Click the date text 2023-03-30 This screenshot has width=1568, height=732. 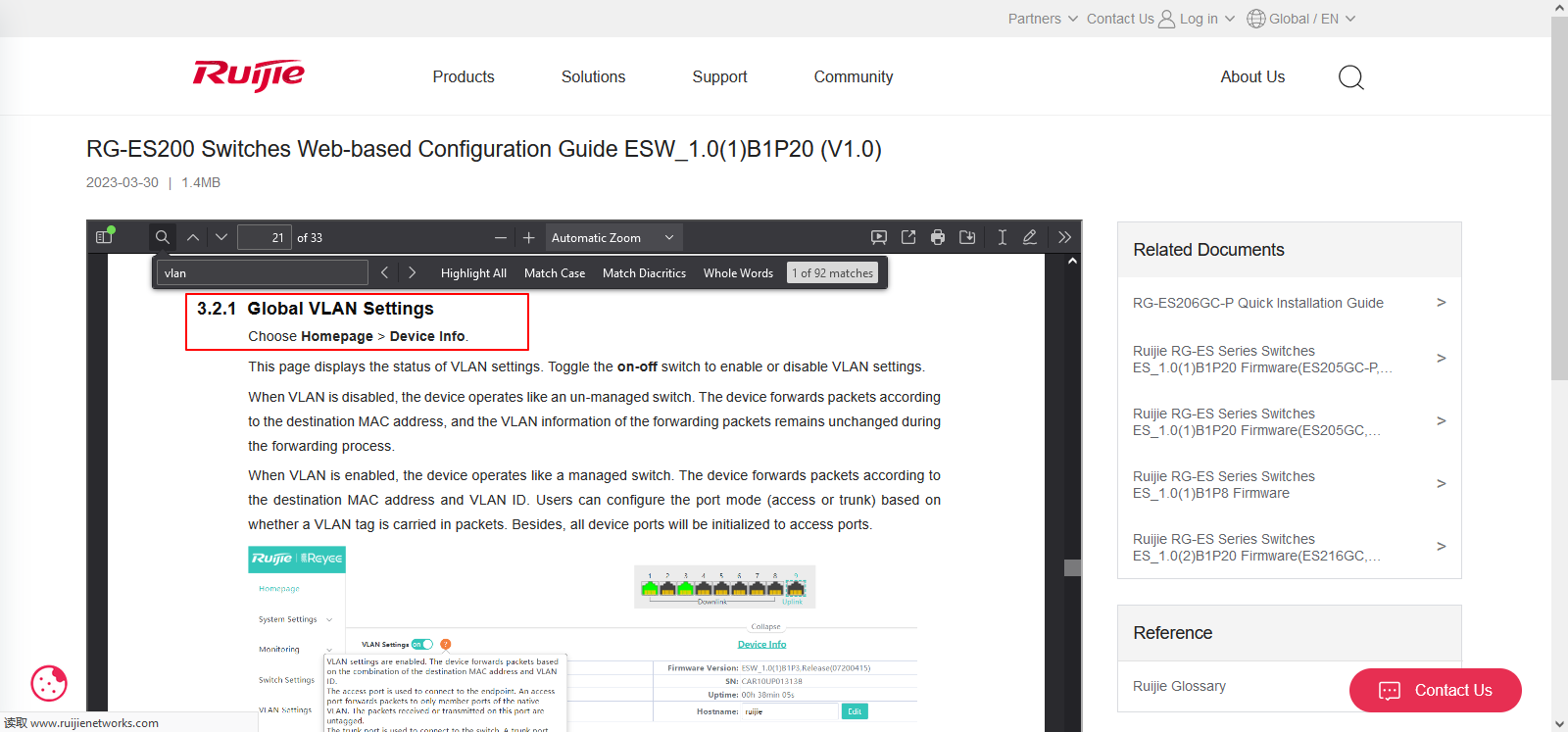pyautogui.click(x=122, y=182)
